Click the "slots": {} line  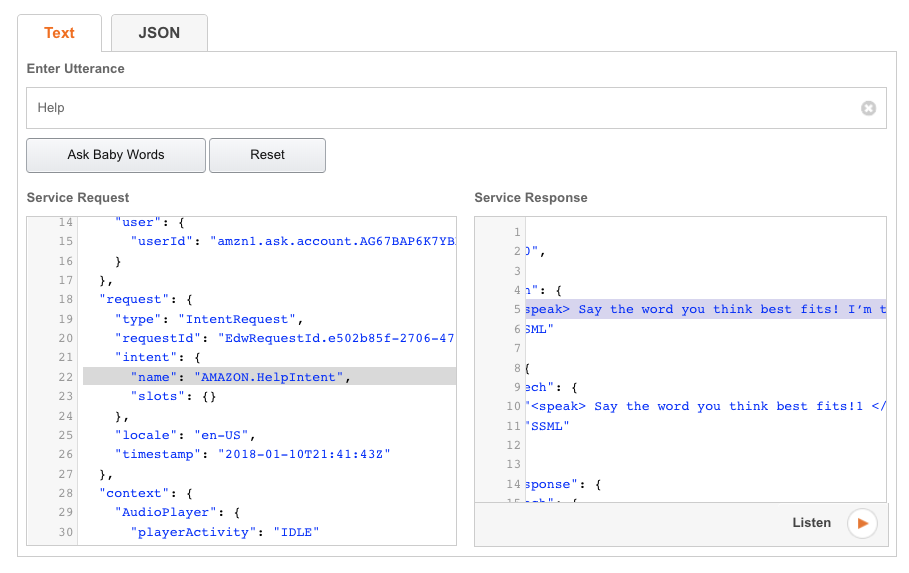coord(173,396)
